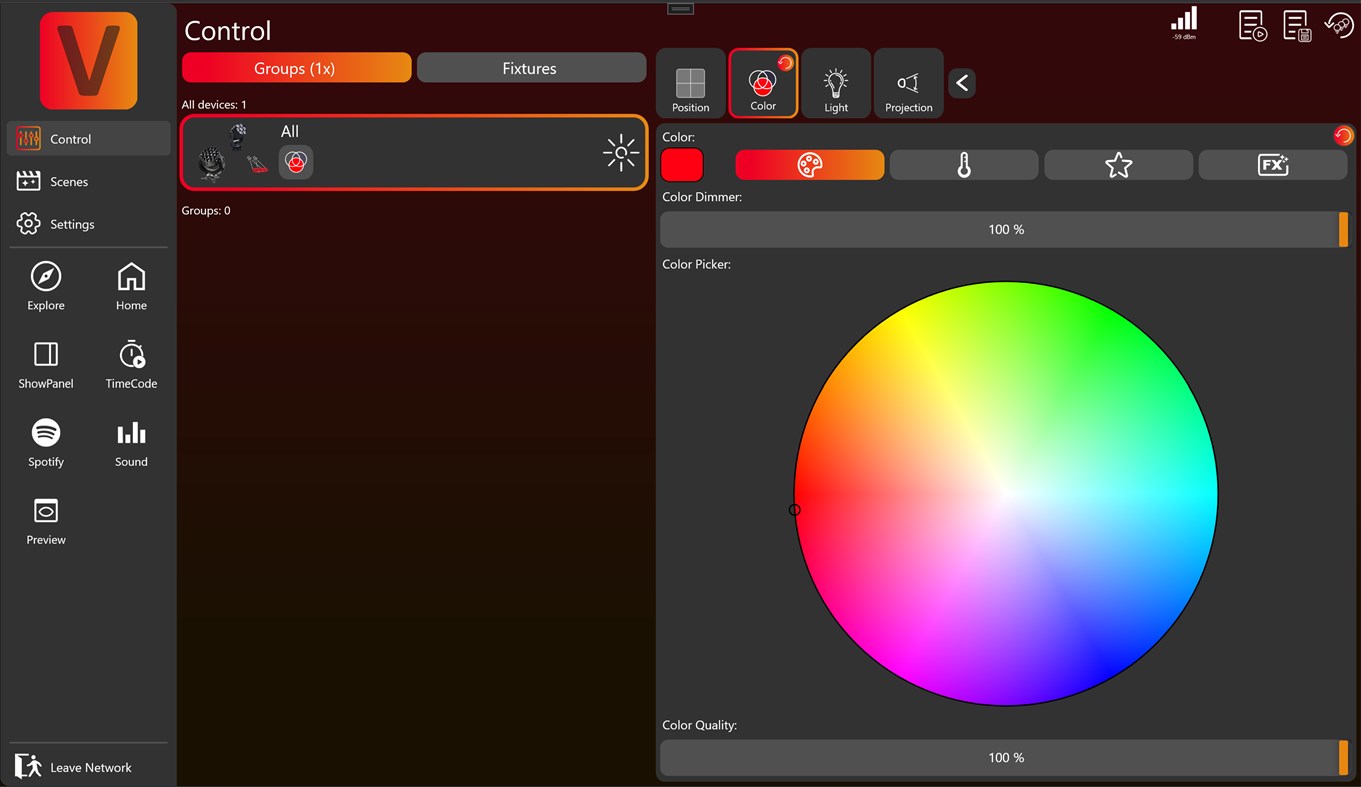This screenshot has width=1361, height=787.
Task: Click the scene save icon
Action: (x=1296, y=26)
